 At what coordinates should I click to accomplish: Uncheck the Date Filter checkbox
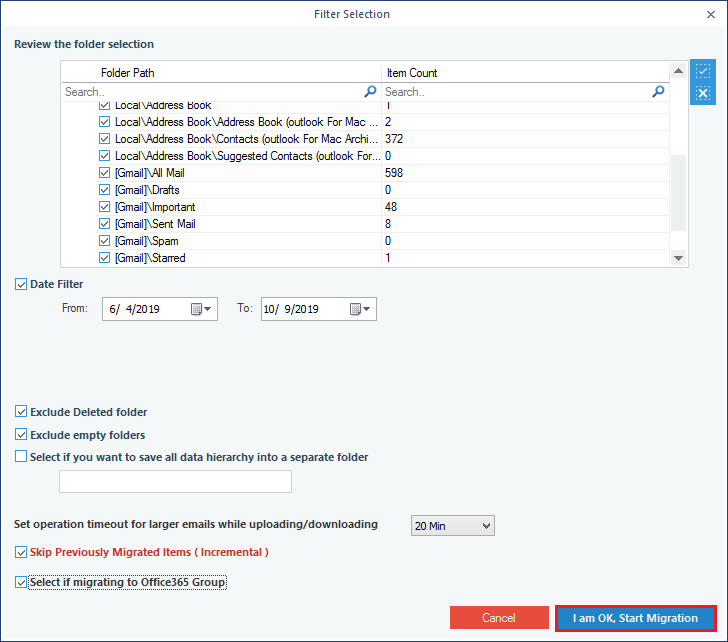click(x=22, y=284)
